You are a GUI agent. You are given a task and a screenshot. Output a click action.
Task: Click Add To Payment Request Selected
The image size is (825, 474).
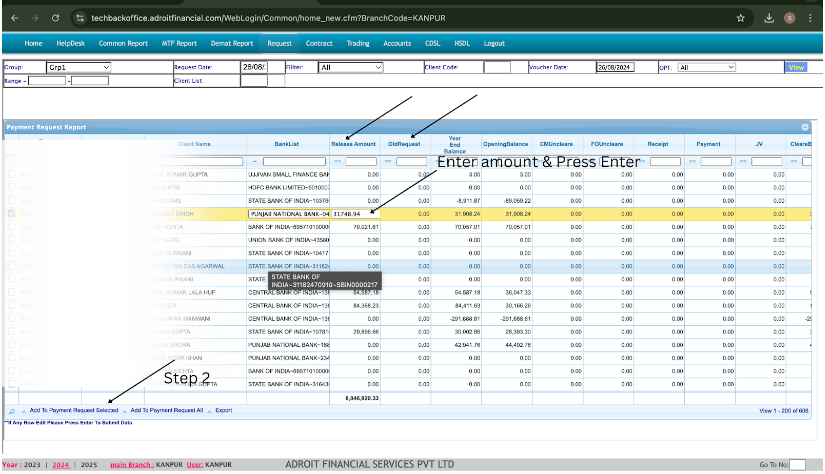coord(74,411)
